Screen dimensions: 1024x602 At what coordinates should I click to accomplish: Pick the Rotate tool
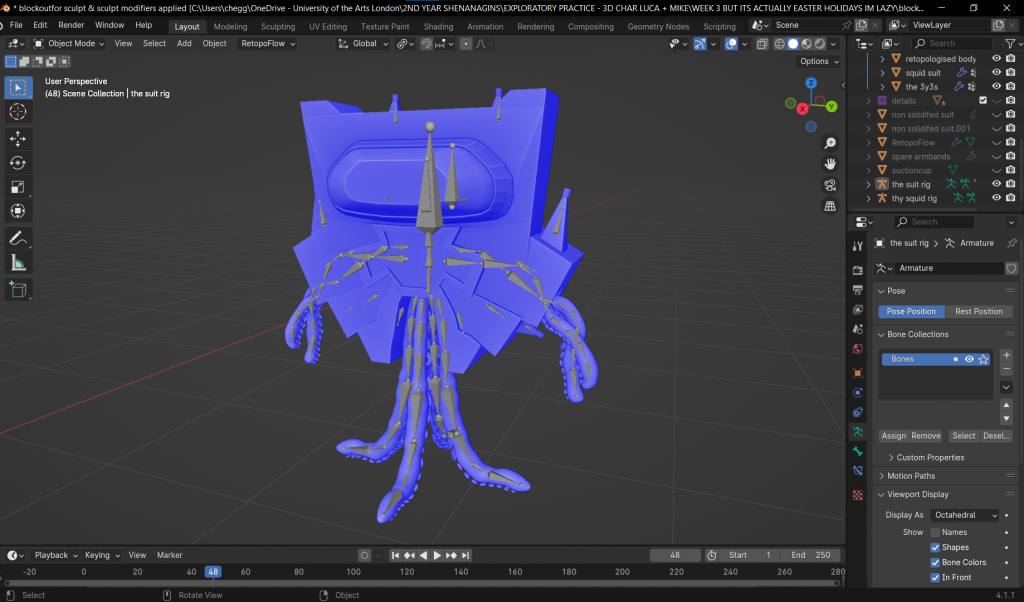(18, 163)
